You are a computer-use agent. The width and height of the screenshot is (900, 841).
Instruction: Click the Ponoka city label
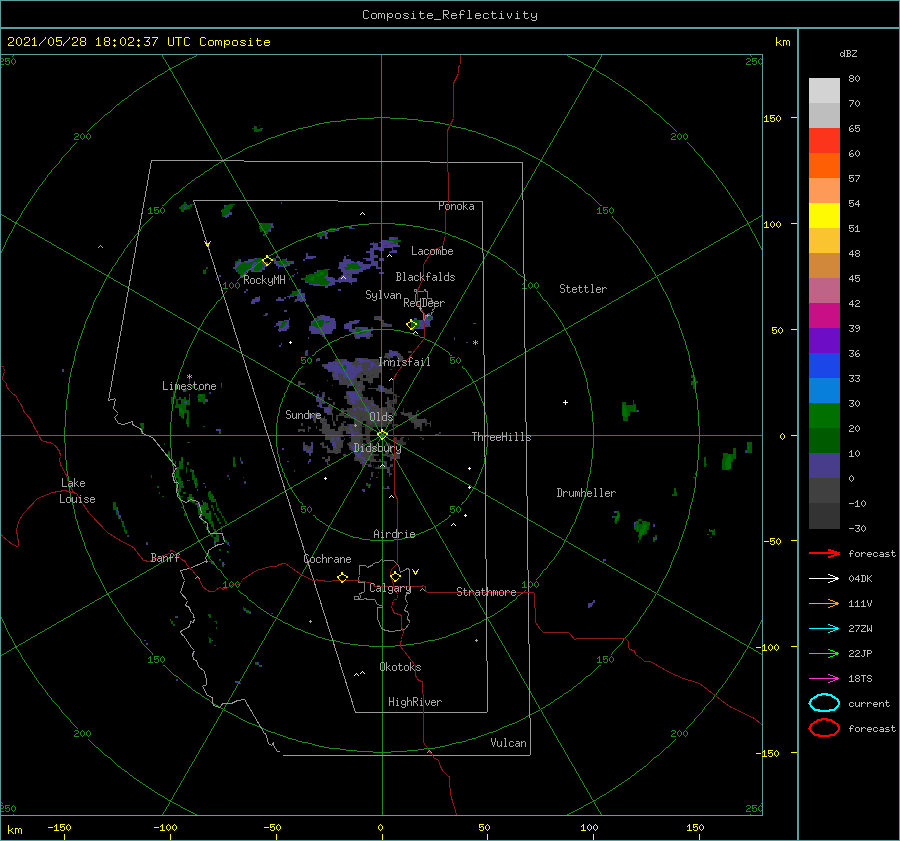456,206
